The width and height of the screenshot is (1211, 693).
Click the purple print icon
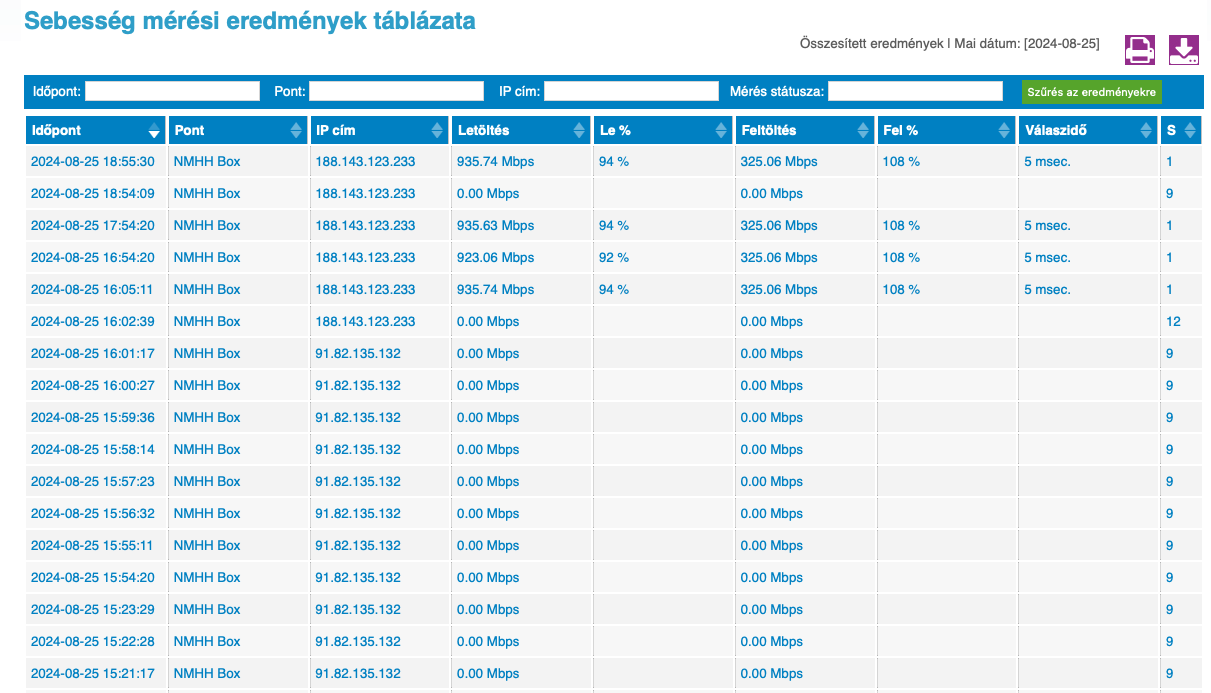pyautogui.click(x=1140, y=50)
